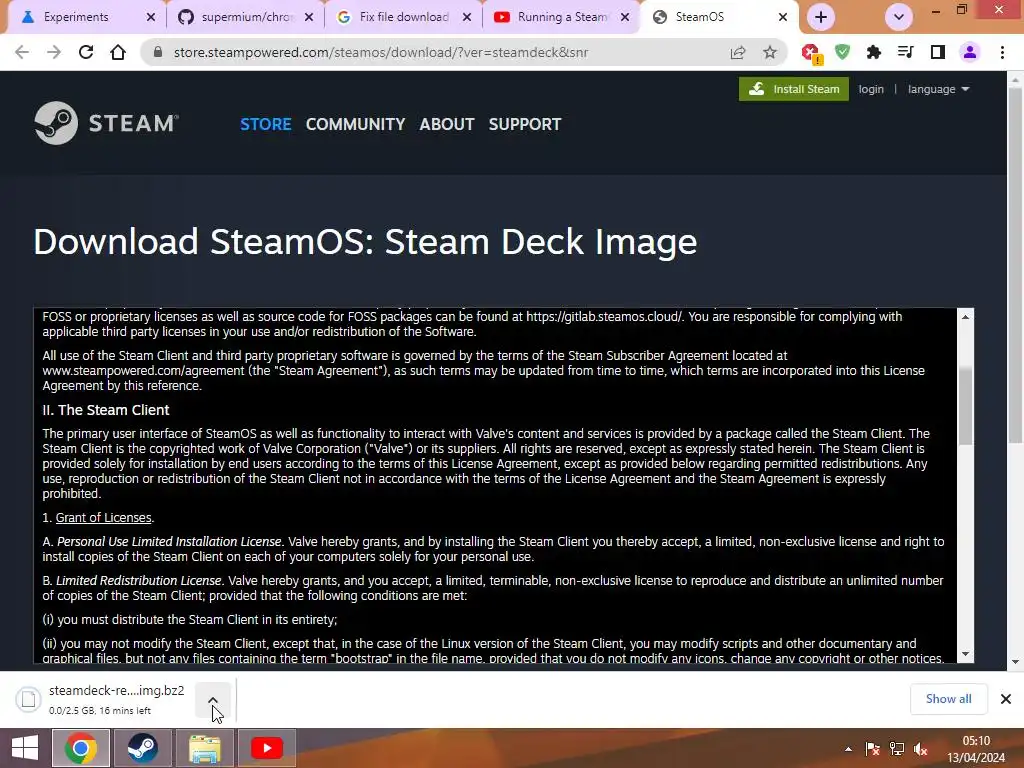Viewport: 1024px width, 768px height.
Task: Toggle the browser side panel
Action: (938, 52)
